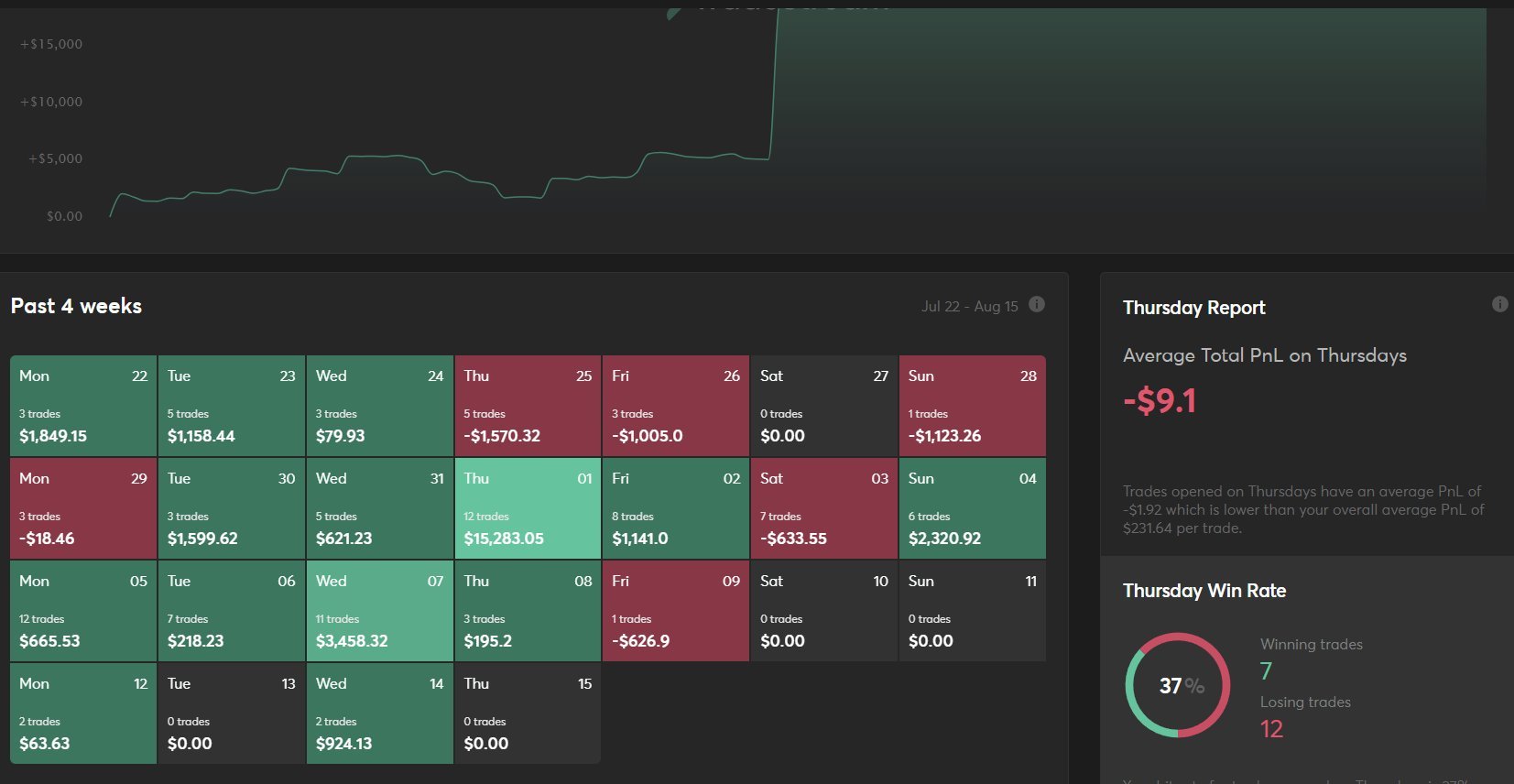Click Average Total PnL on Thursdays label
The height and width of the screenshot is (784, 1514).
click(x=1265, y=355)
